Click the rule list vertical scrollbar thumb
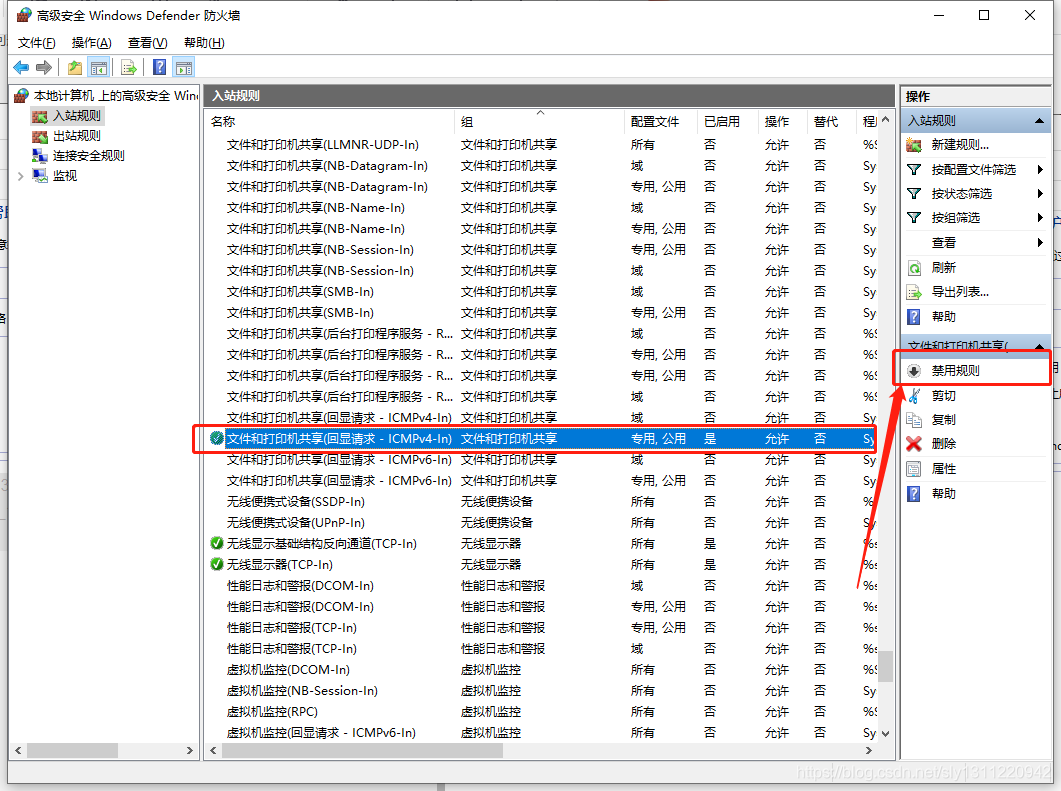The width and height of the screenshot is (1061, 791). (885, 666)
